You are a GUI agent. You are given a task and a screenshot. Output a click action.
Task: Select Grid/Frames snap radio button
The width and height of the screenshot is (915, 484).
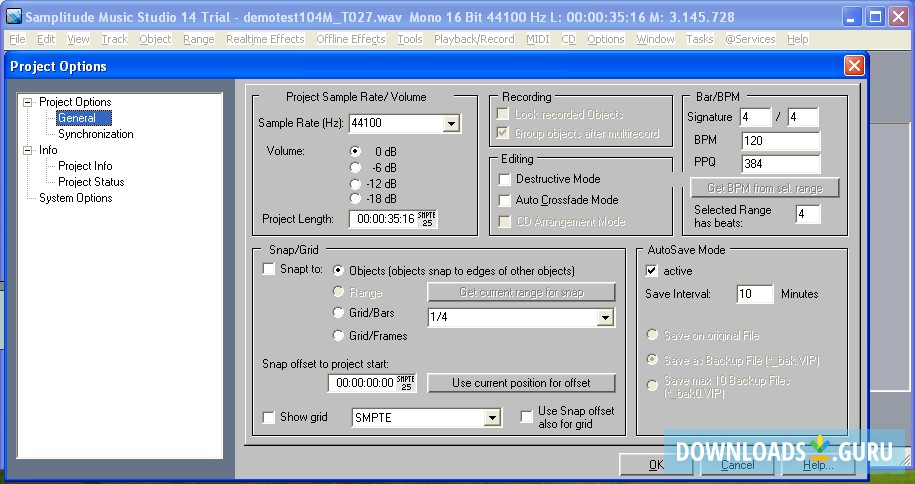tap(338, 335)
